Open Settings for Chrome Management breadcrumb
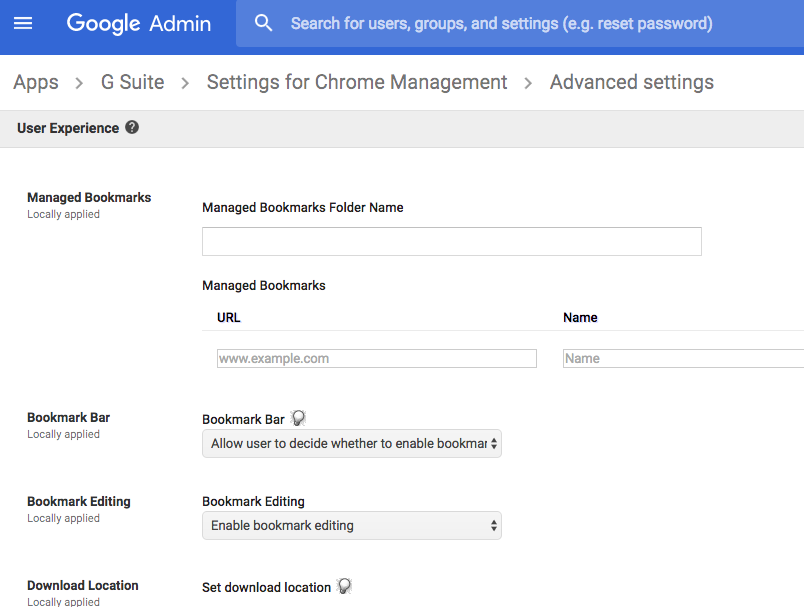 point(357,82)
